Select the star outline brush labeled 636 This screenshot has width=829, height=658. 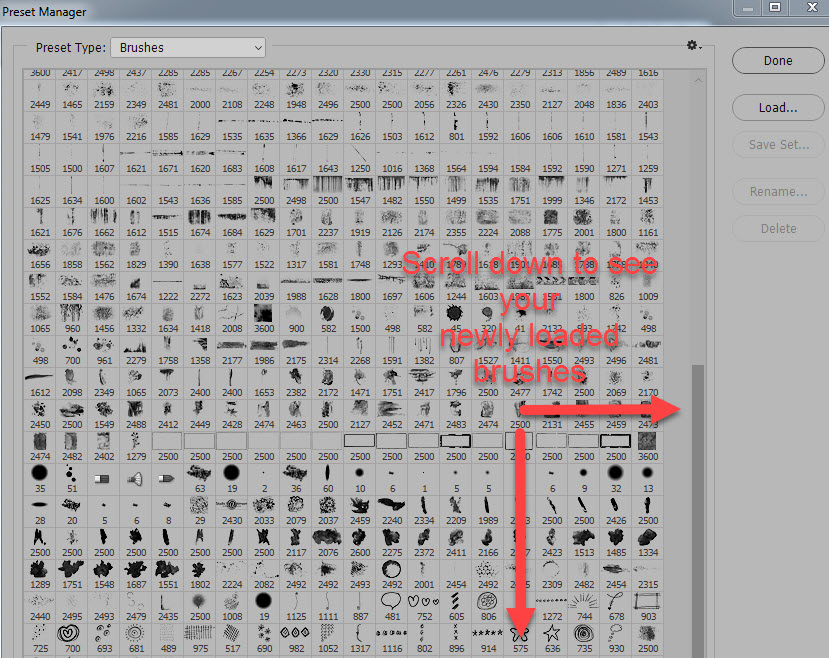coord(552,639)
